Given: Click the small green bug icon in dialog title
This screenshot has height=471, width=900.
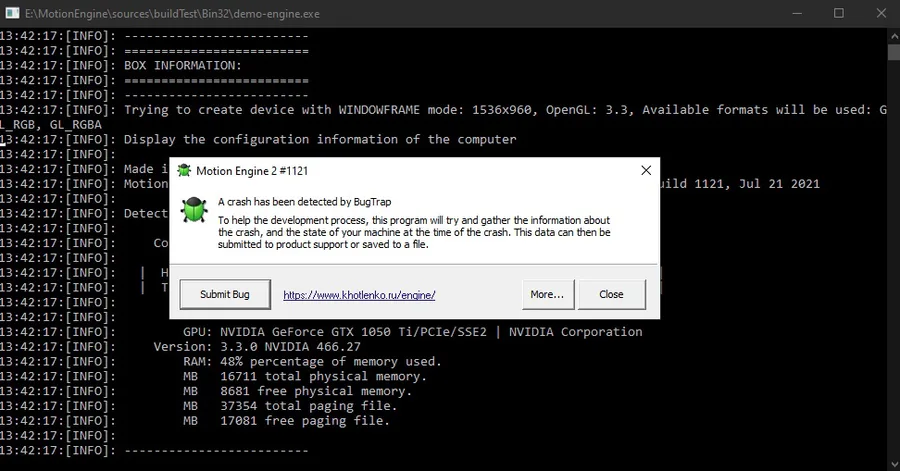Looking at the screenshot, I should point(184,170).
